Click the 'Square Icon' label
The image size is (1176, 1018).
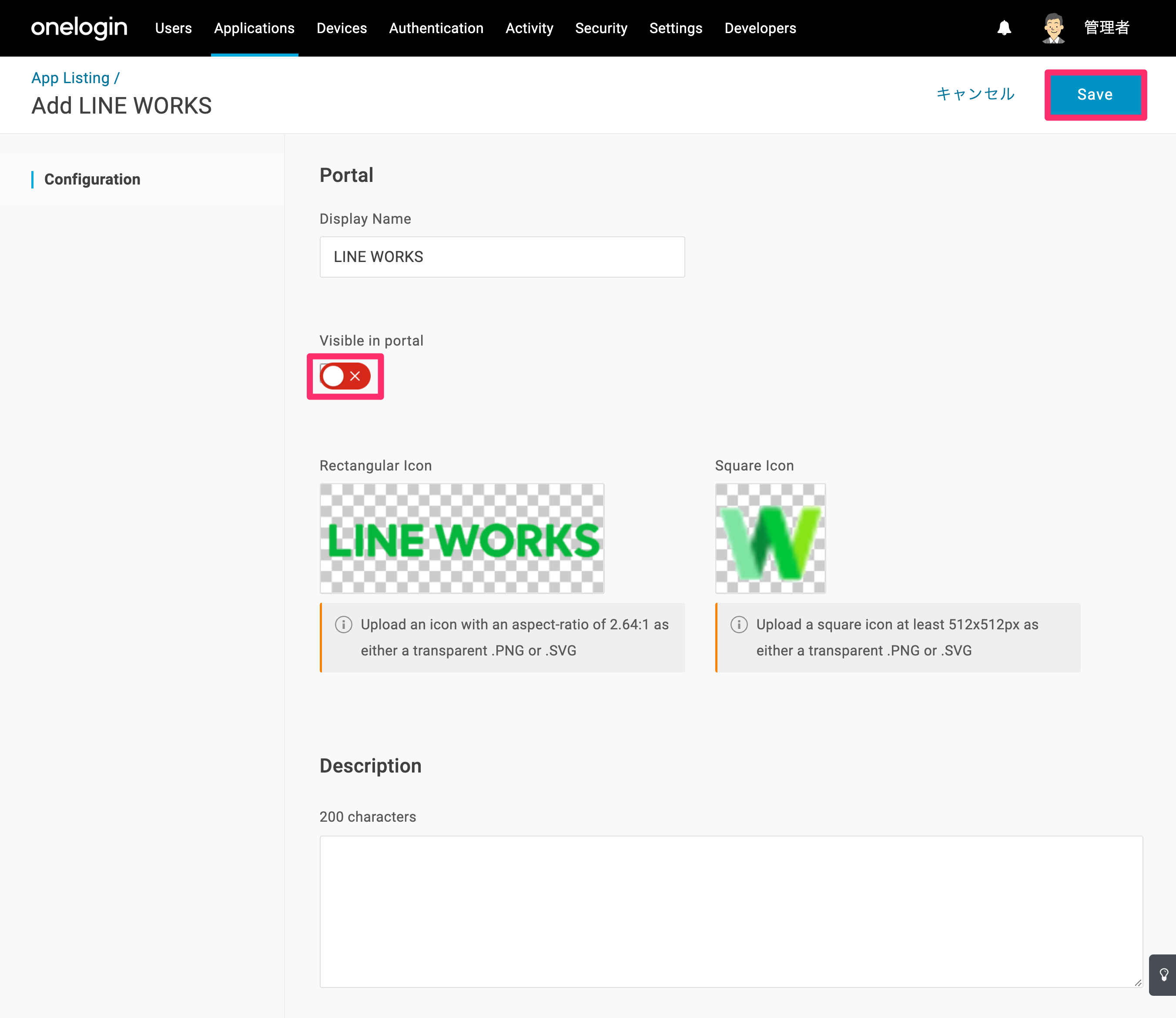point(754,466)
